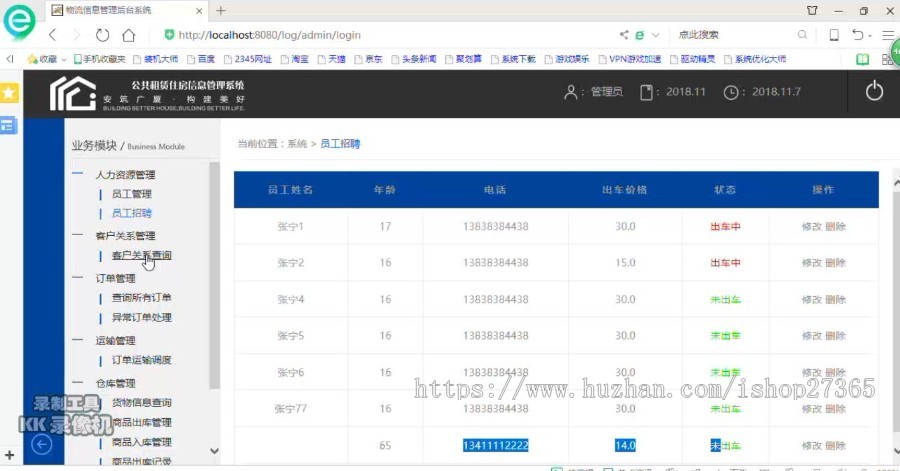Click the green e compatibility mode icon
Viewport: 900px width, 471px height.
pos(639,35)
